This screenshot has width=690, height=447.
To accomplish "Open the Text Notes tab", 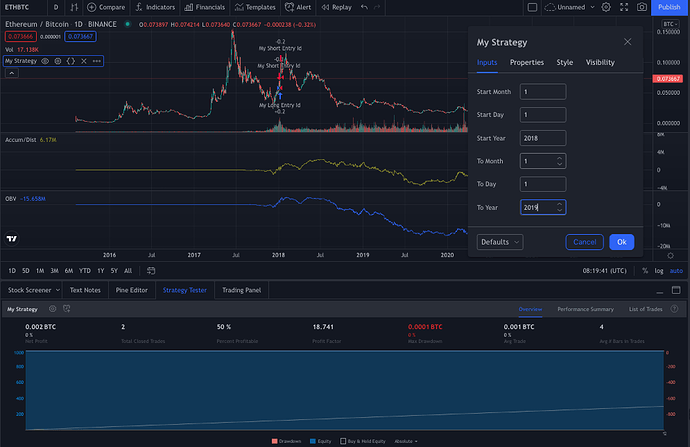I will click(x=85, y=290).
